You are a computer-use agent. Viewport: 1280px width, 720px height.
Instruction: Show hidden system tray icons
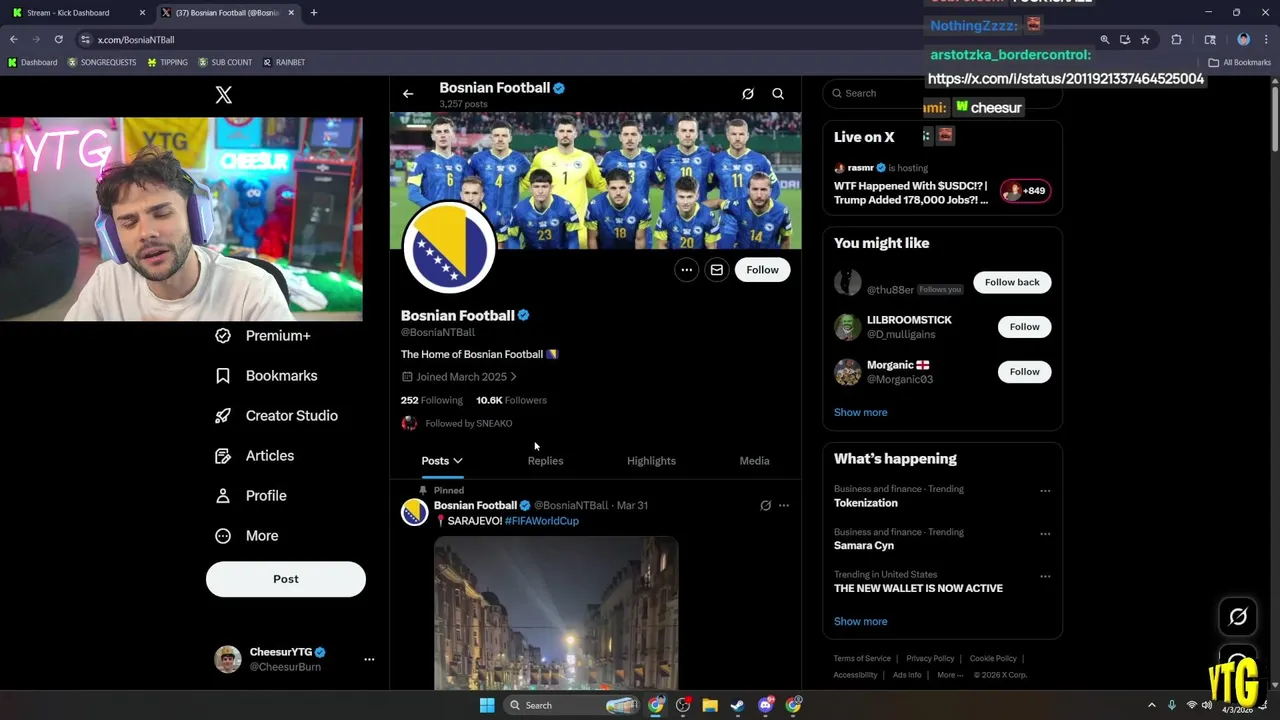[x=1151, y=705]
